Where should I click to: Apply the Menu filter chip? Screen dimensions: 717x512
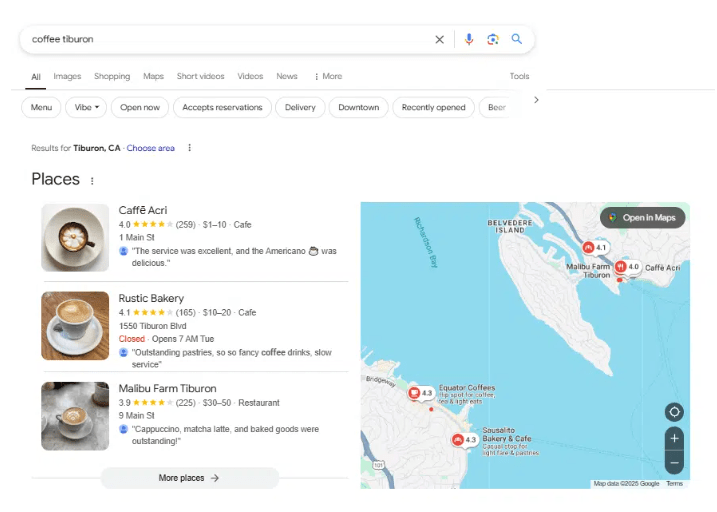click(41, 107)
